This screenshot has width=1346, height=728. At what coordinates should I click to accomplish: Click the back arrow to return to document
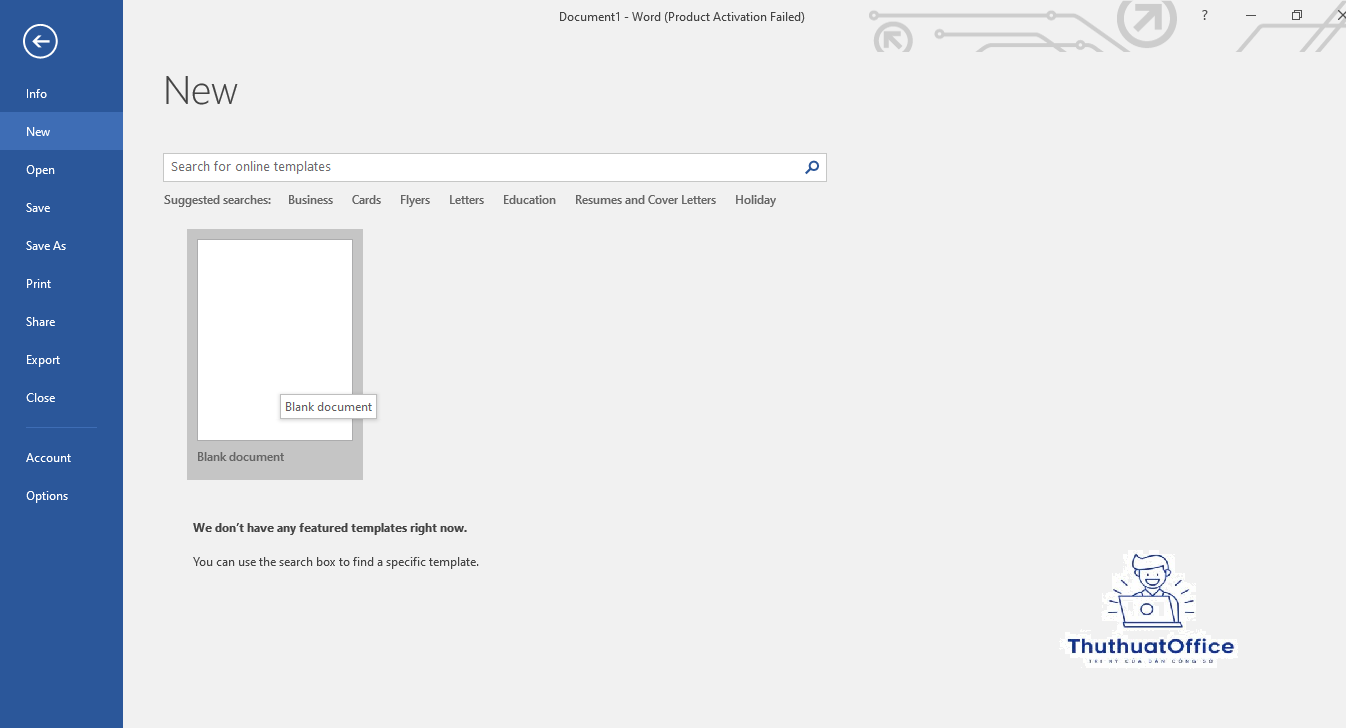pos(41,41)
